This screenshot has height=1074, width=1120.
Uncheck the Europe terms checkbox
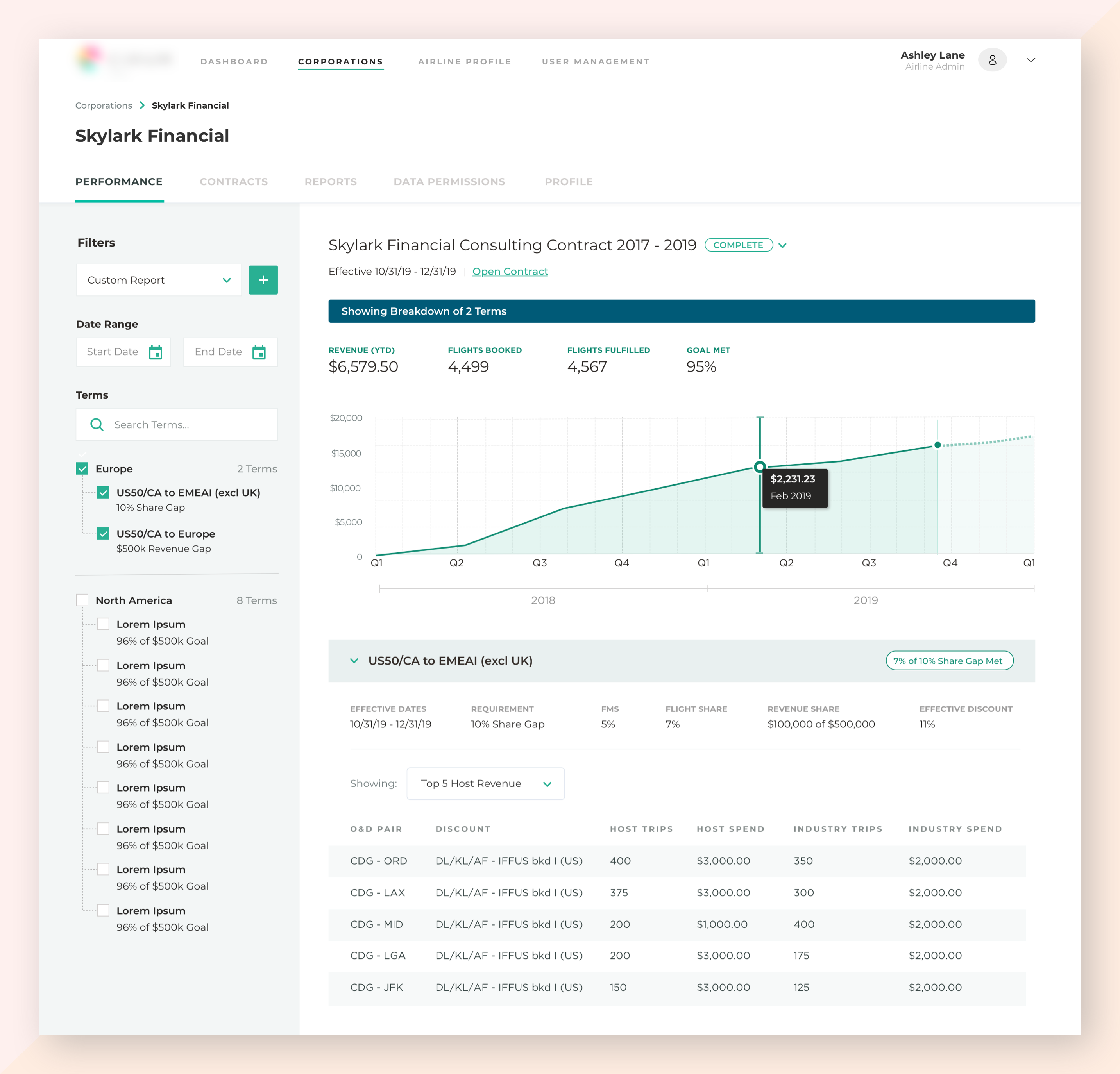point(82,468)
